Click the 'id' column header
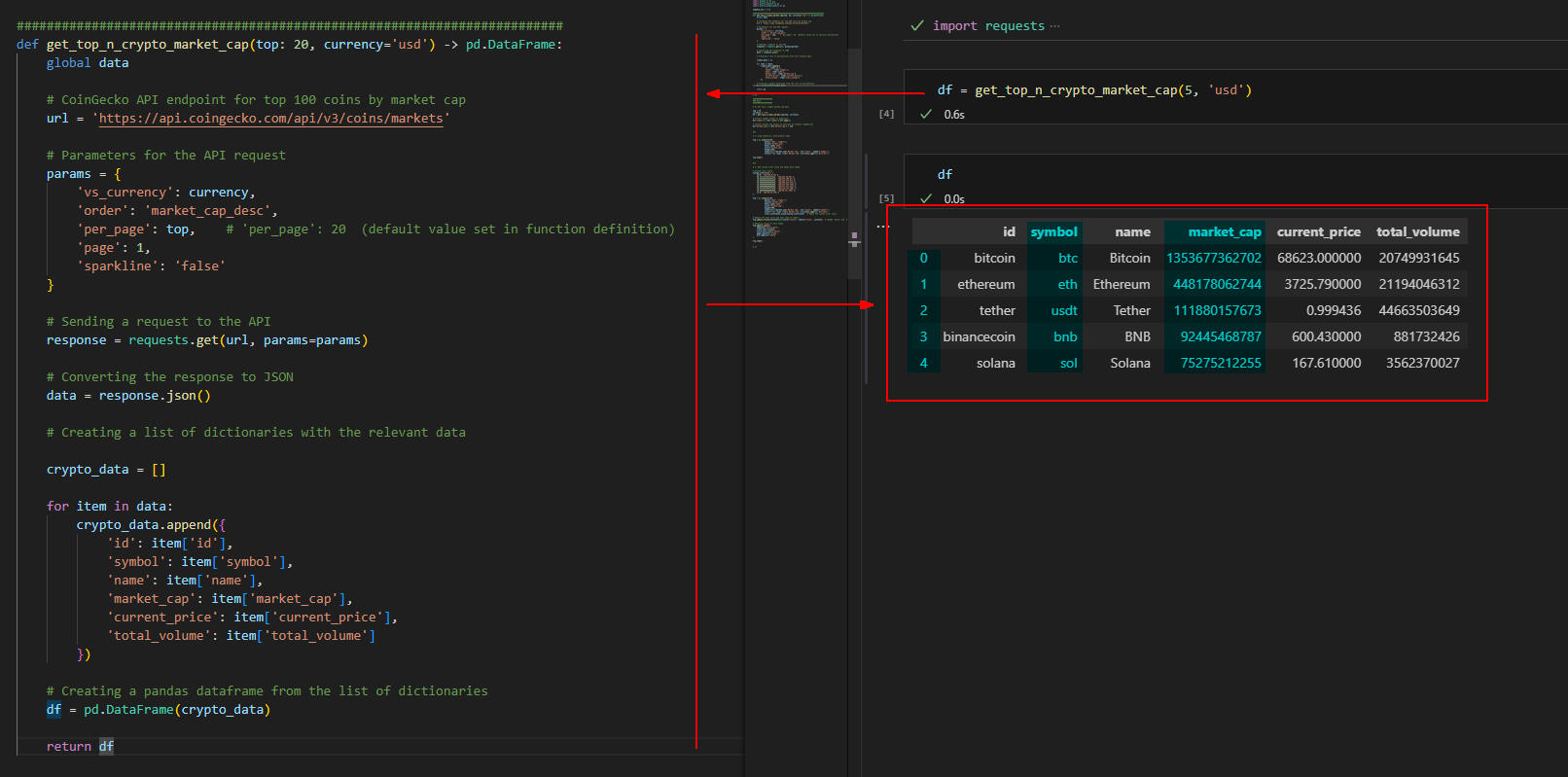The image size is (1568, 777). pyautogui.click(x=1009, y=231)
